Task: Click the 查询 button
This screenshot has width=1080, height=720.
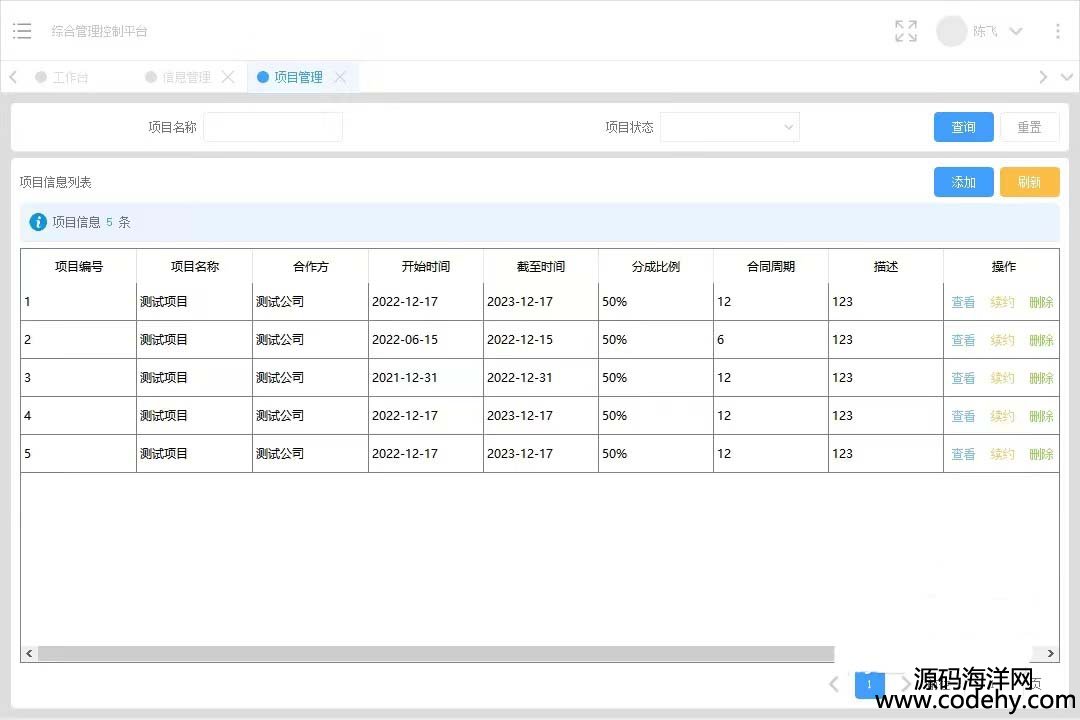Action: (963, 127)
